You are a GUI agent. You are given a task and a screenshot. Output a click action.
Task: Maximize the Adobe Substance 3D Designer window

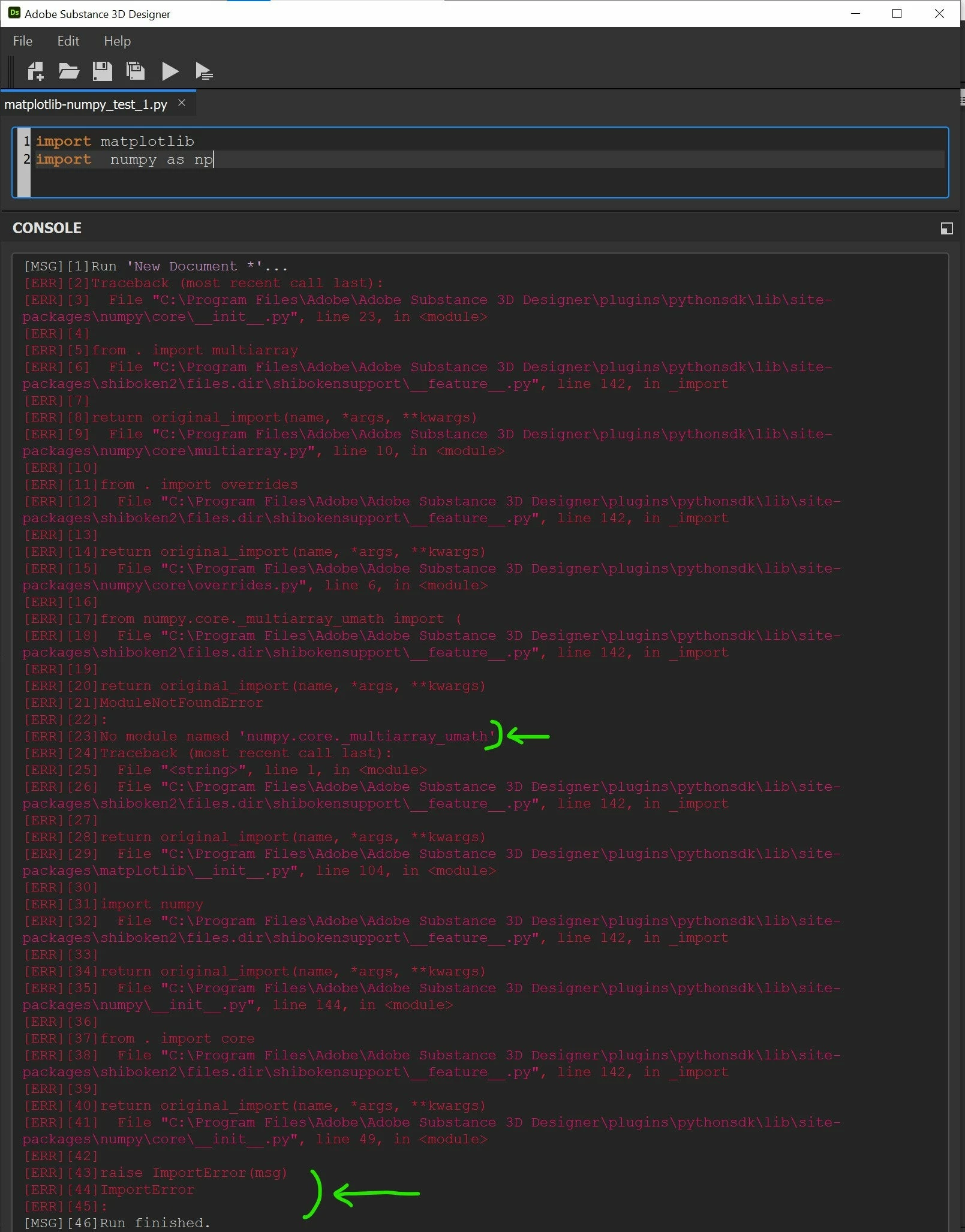897,13
